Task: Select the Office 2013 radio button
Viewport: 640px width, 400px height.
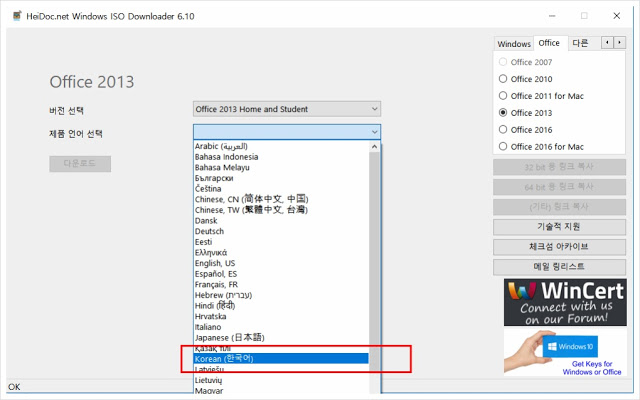Action: point(503,112)
